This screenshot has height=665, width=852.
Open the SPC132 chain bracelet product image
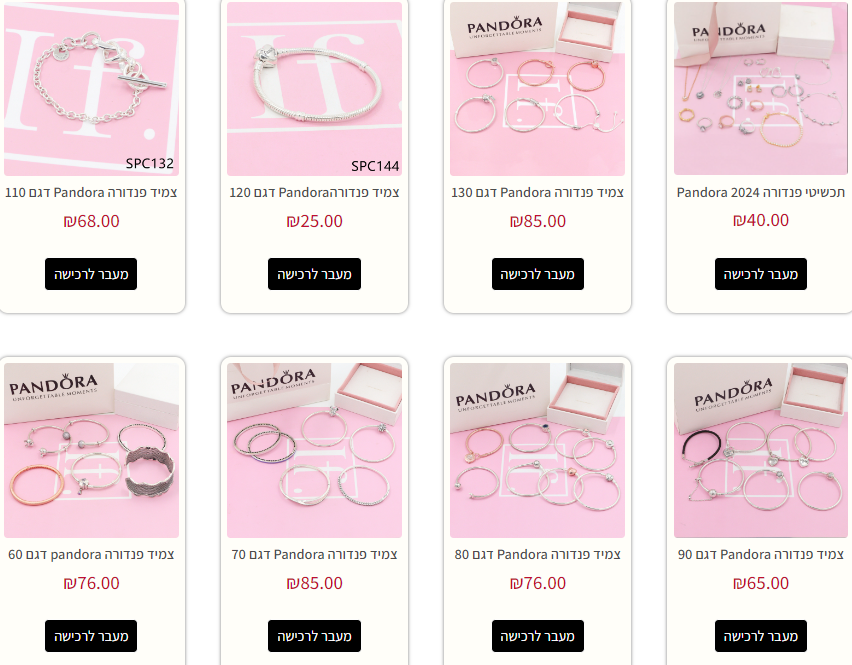pyautogui.click(x=91, y=89)
